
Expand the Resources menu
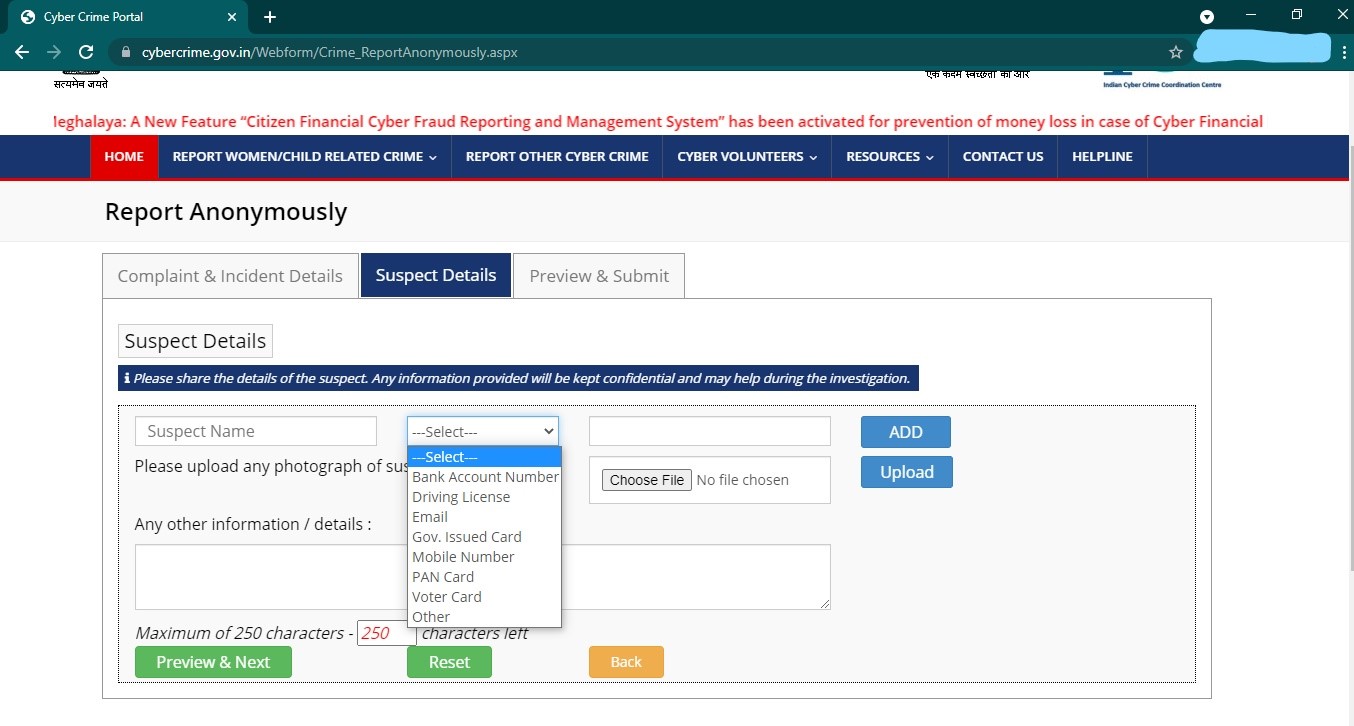tap(888, 157)
